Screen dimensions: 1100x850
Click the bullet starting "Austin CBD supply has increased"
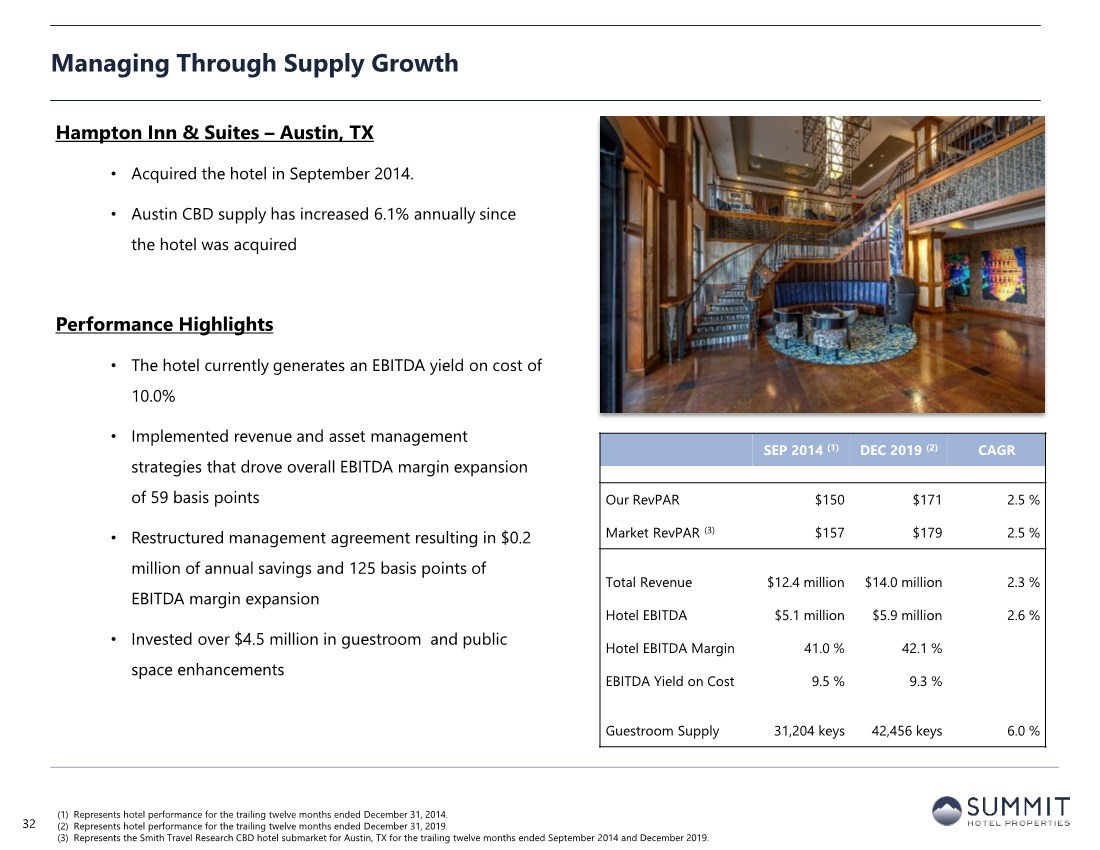(x=323, y=229)
